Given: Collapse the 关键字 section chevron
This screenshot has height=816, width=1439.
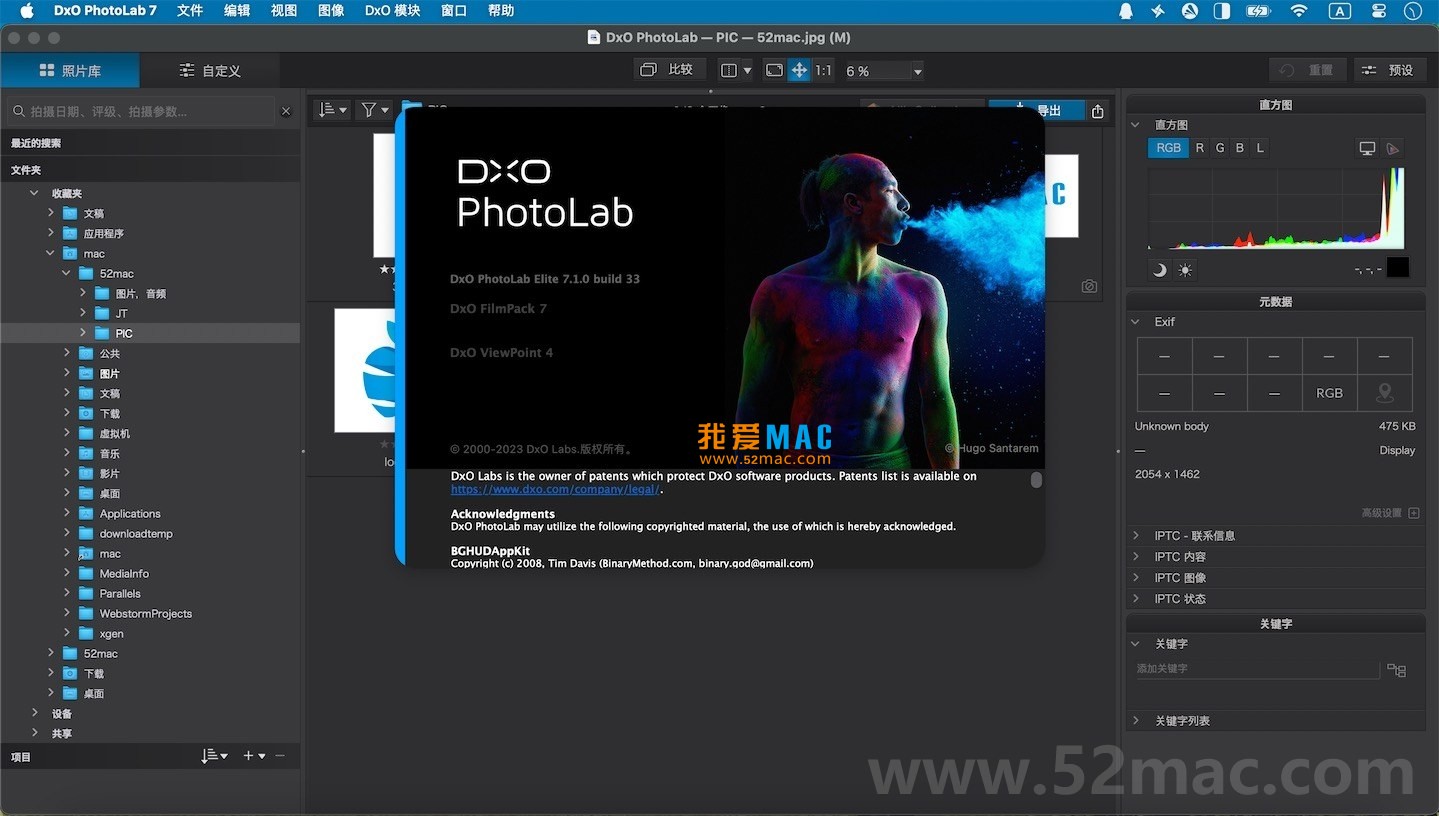Looking at the screenshot, I should (x=1136, y=644).
